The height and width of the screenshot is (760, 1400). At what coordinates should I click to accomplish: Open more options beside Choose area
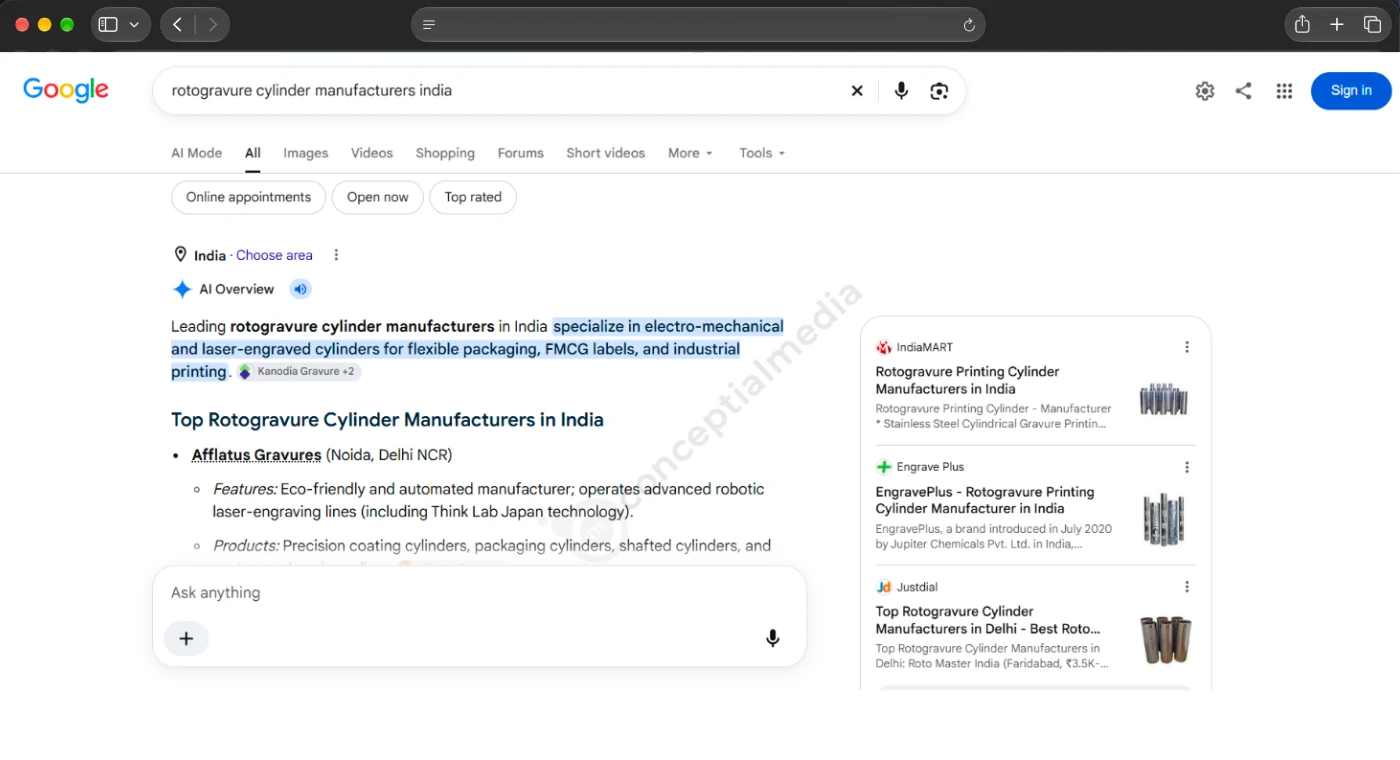coord(336,255)
